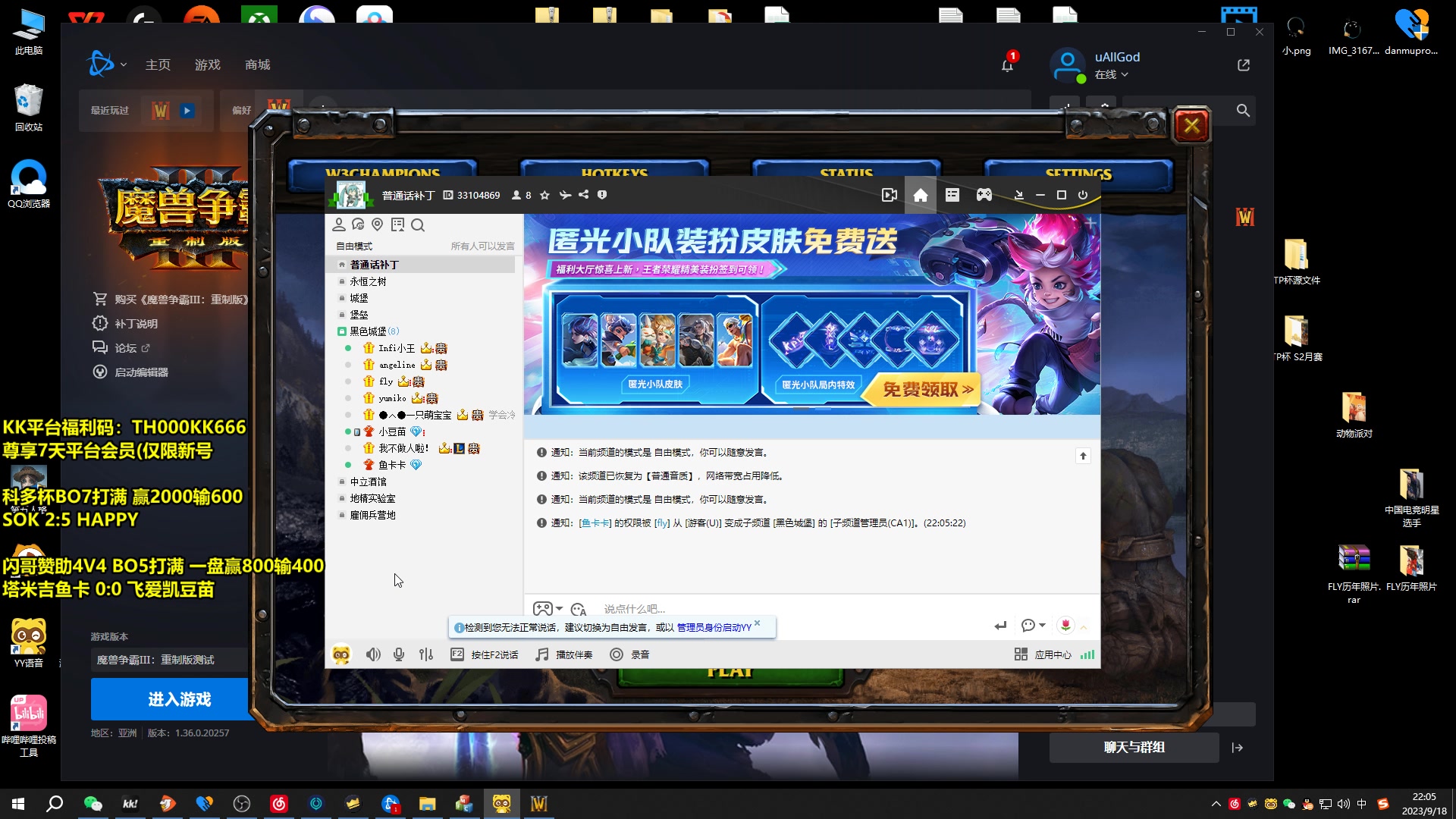Open 聊天与群组 panel button
The width and height of the screenshot is (1456, 819).
[1134, 748]
